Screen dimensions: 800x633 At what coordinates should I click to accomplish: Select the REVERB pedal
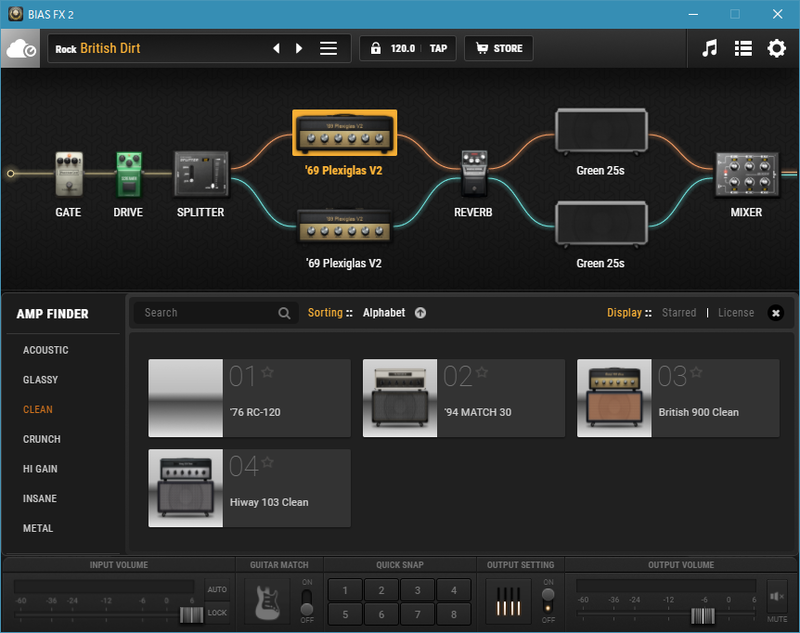pos(474,173)
